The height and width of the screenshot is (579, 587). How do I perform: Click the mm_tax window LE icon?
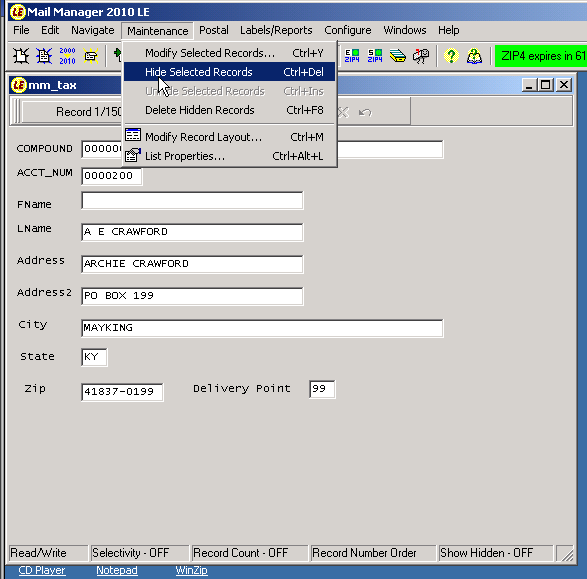pos(19,85)
